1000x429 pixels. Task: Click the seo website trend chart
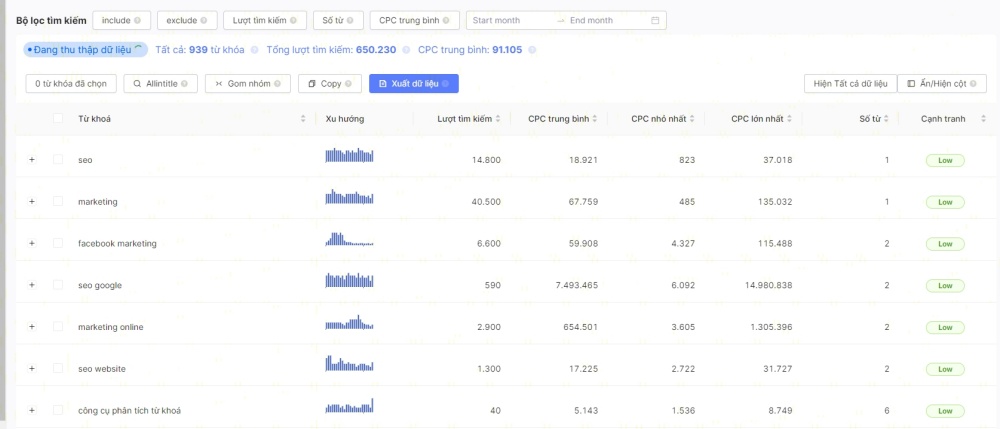coord(349,368)
